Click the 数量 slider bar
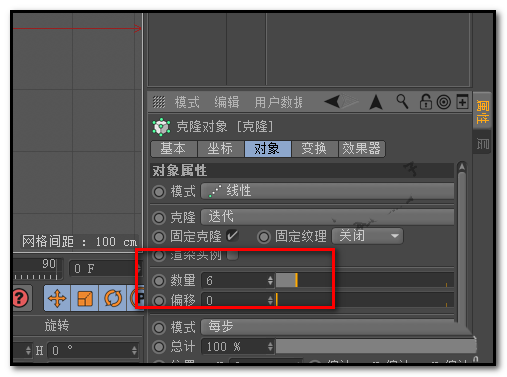 (x=365, y=280)
